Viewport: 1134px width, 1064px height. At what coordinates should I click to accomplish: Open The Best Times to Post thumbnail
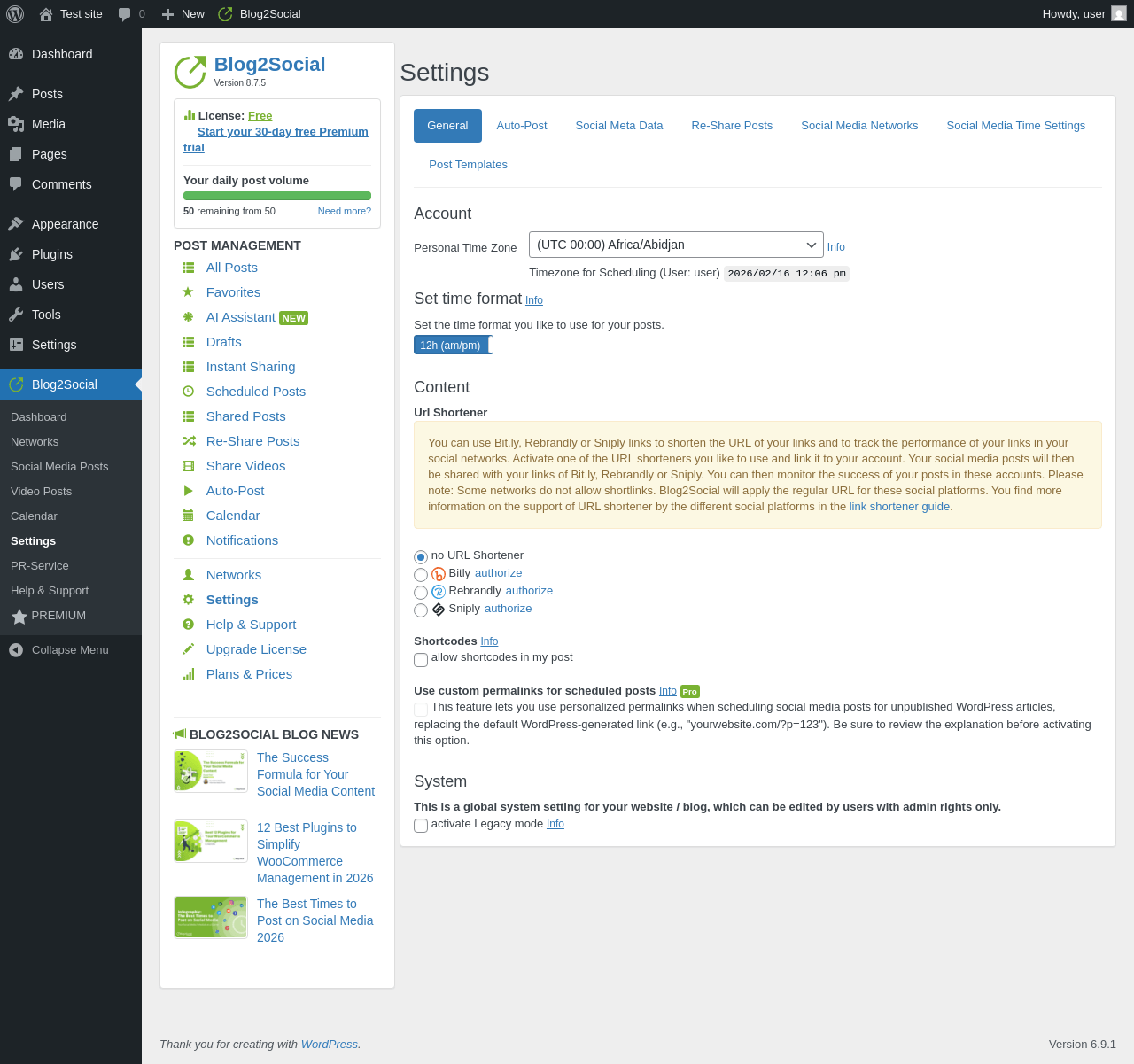211,917
